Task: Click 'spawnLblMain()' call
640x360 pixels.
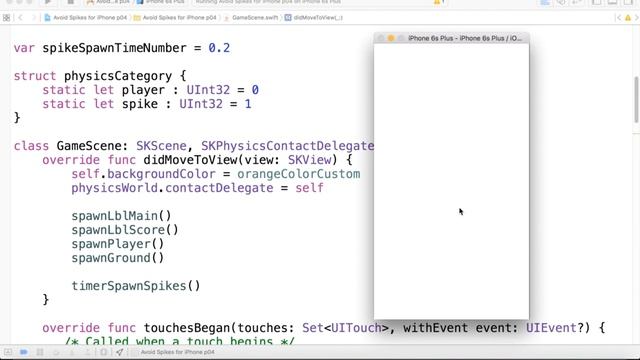Action: point(122,216)
